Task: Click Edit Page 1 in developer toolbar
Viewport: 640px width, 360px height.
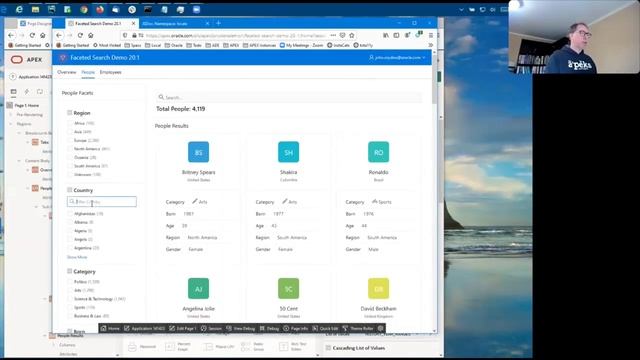Action: [x=183, y=328]
